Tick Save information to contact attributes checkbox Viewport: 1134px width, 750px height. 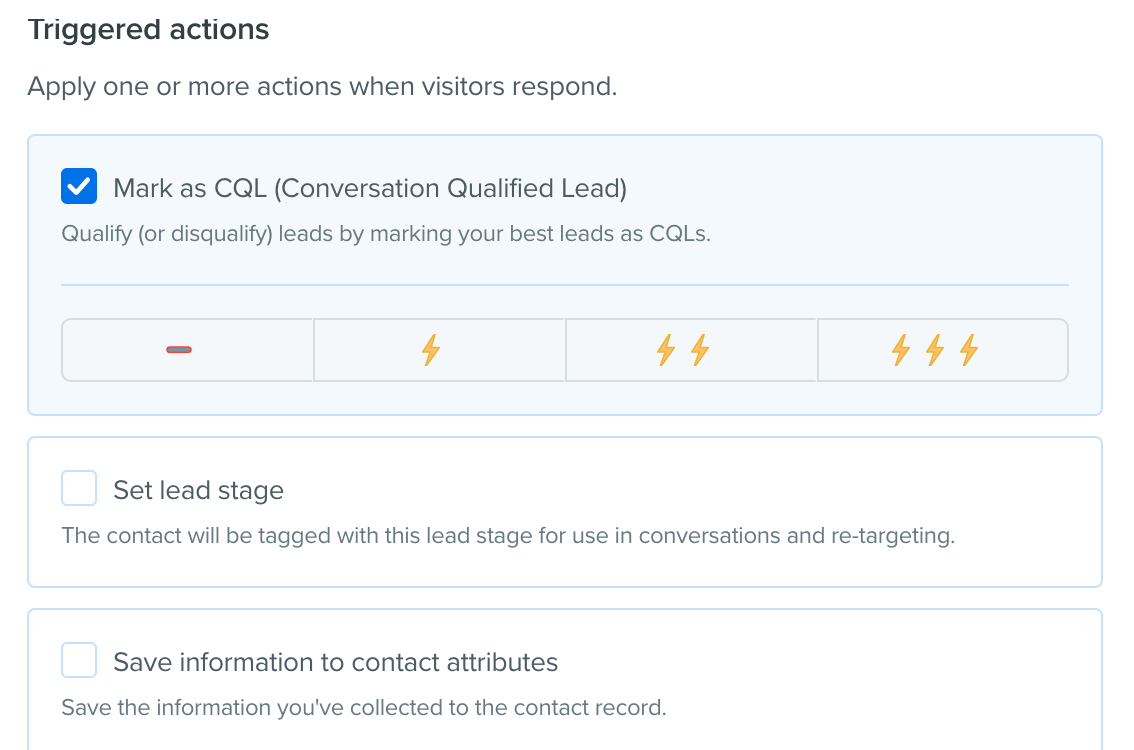point(79,660)
